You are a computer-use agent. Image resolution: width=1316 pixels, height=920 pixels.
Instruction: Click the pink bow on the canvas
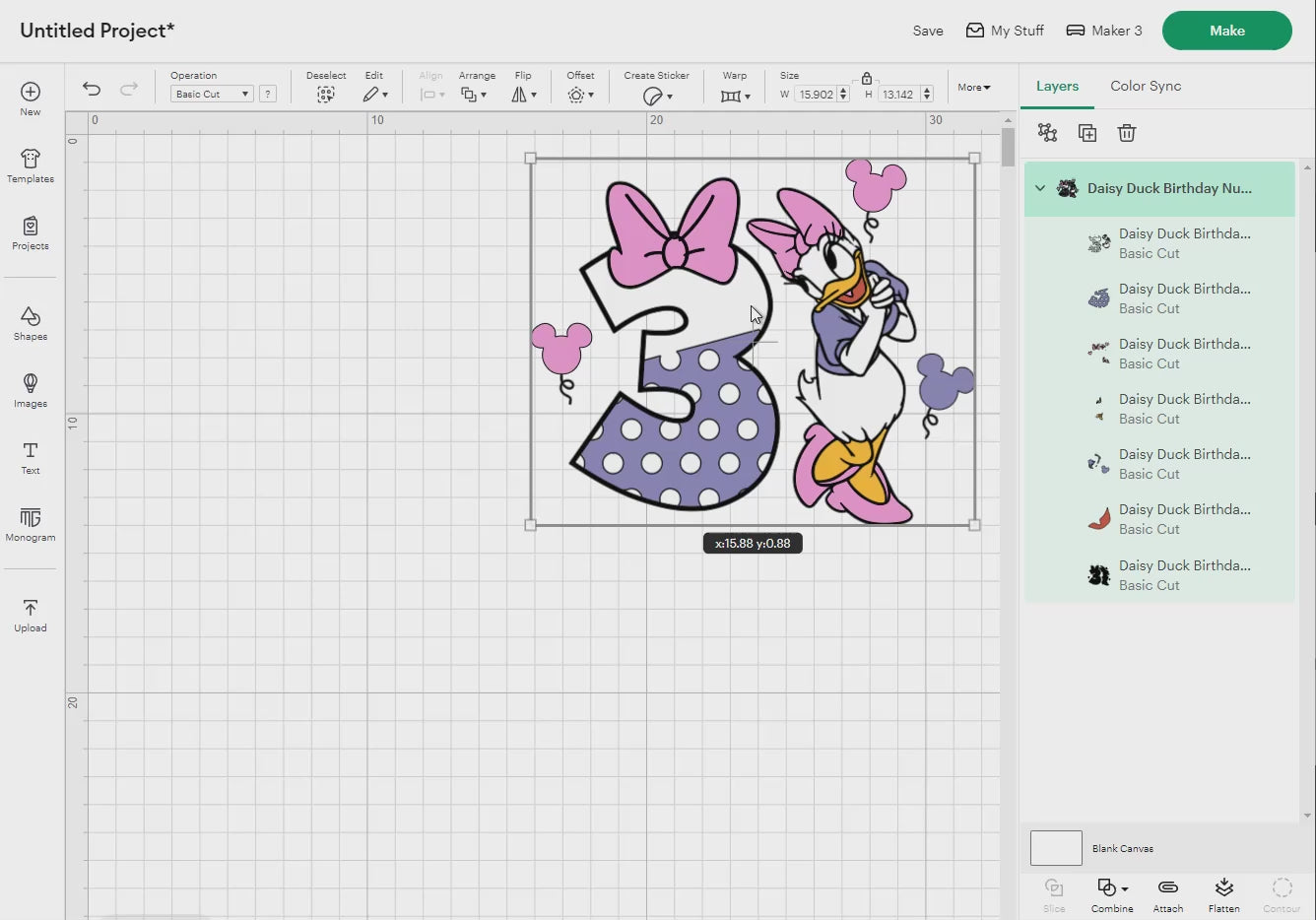coord(673,232)
